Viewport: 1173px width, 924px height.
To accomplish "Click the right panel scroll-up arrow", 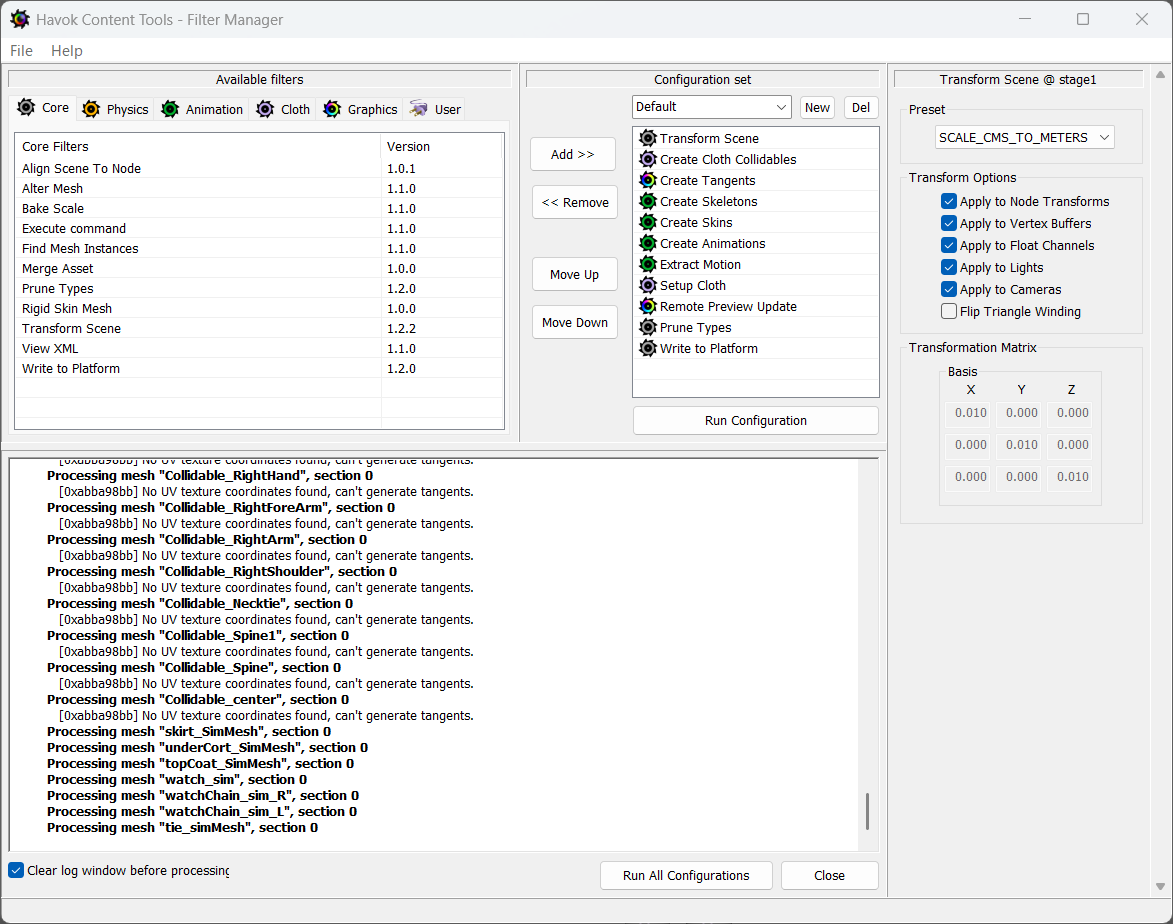I will point(1160,75).
